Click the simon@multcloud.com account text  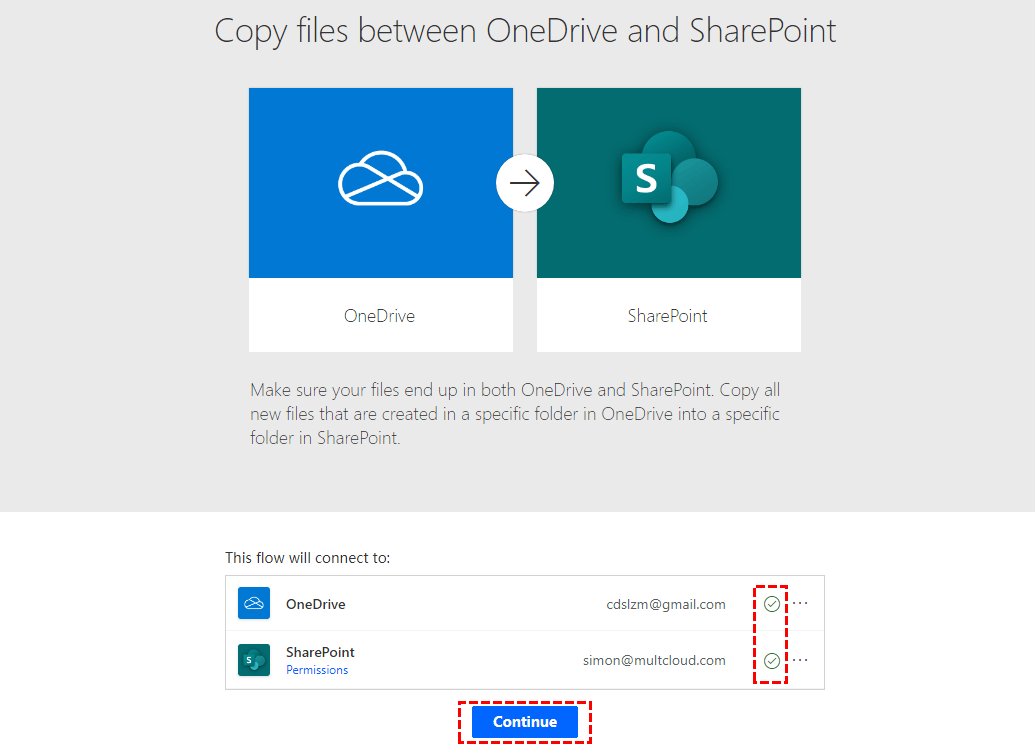pyautogui.click(x=654, y=660)
